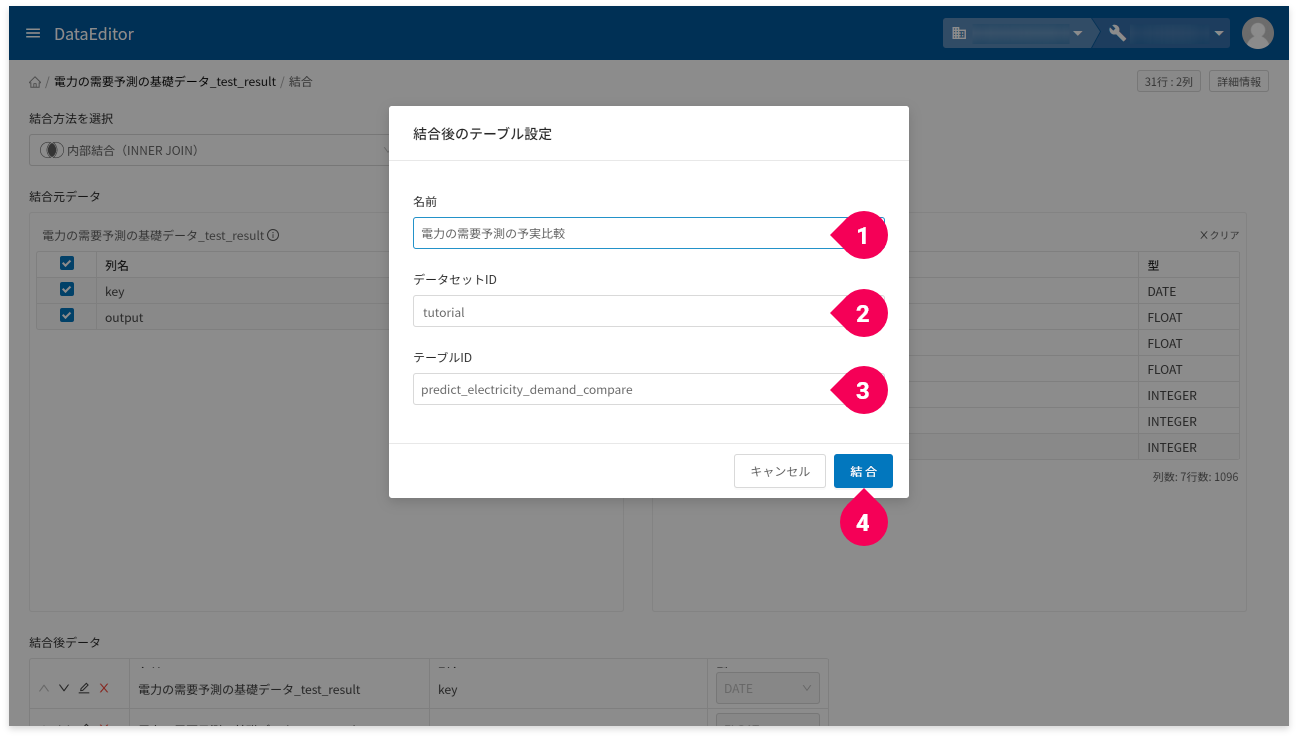Click the テーブルID input field
Screen dimensions: 1298x738
point(648,389)
